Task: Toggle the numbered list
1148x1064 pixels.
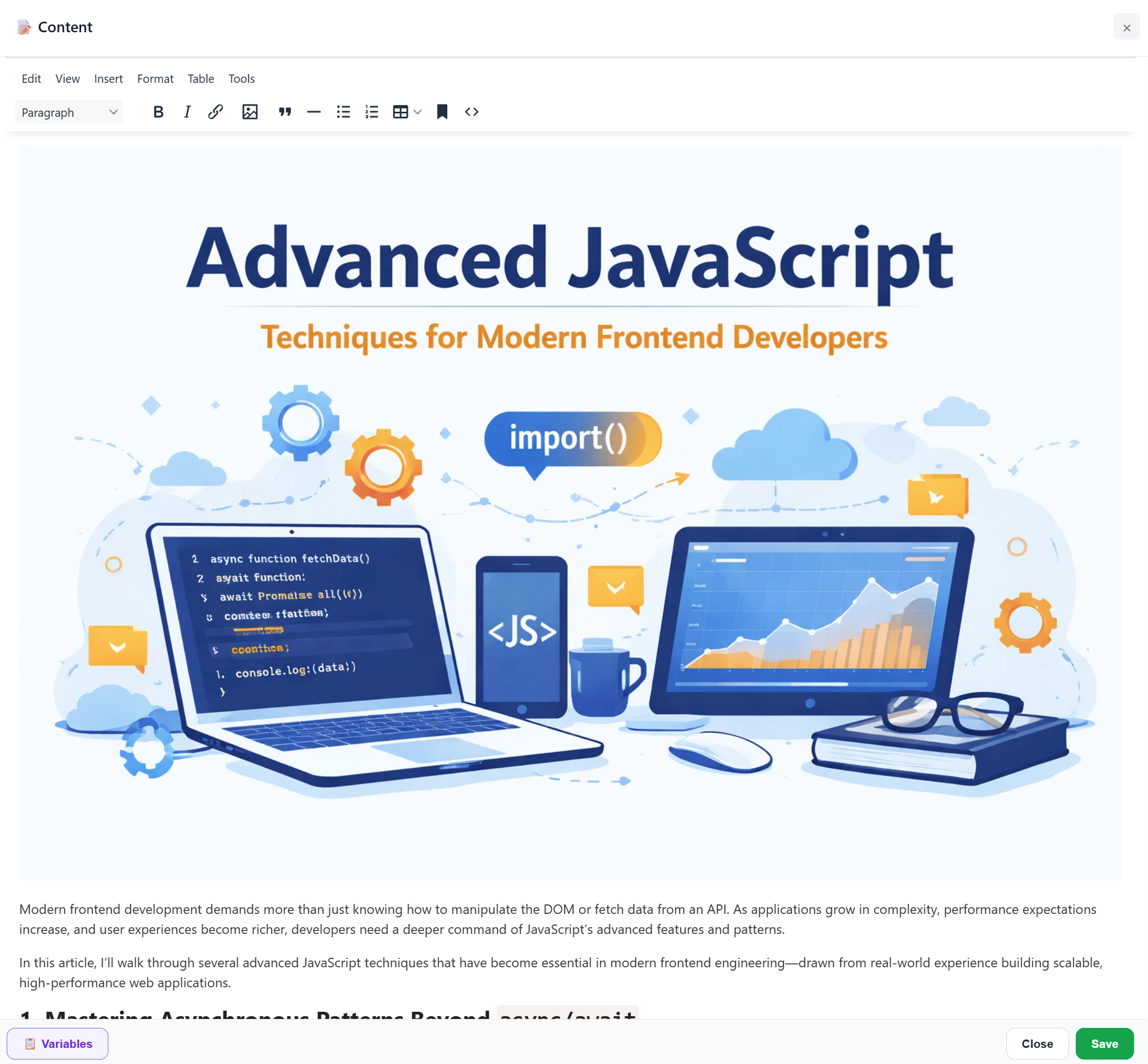Action: point(372,112)
